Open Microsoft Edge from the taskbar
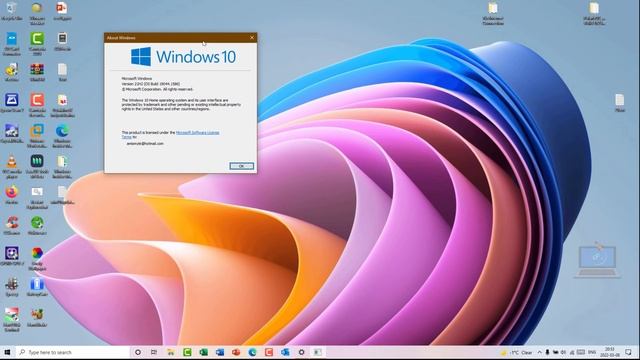Image resolution: width=640 pixels, height=360 pixels. coord(252,352)
